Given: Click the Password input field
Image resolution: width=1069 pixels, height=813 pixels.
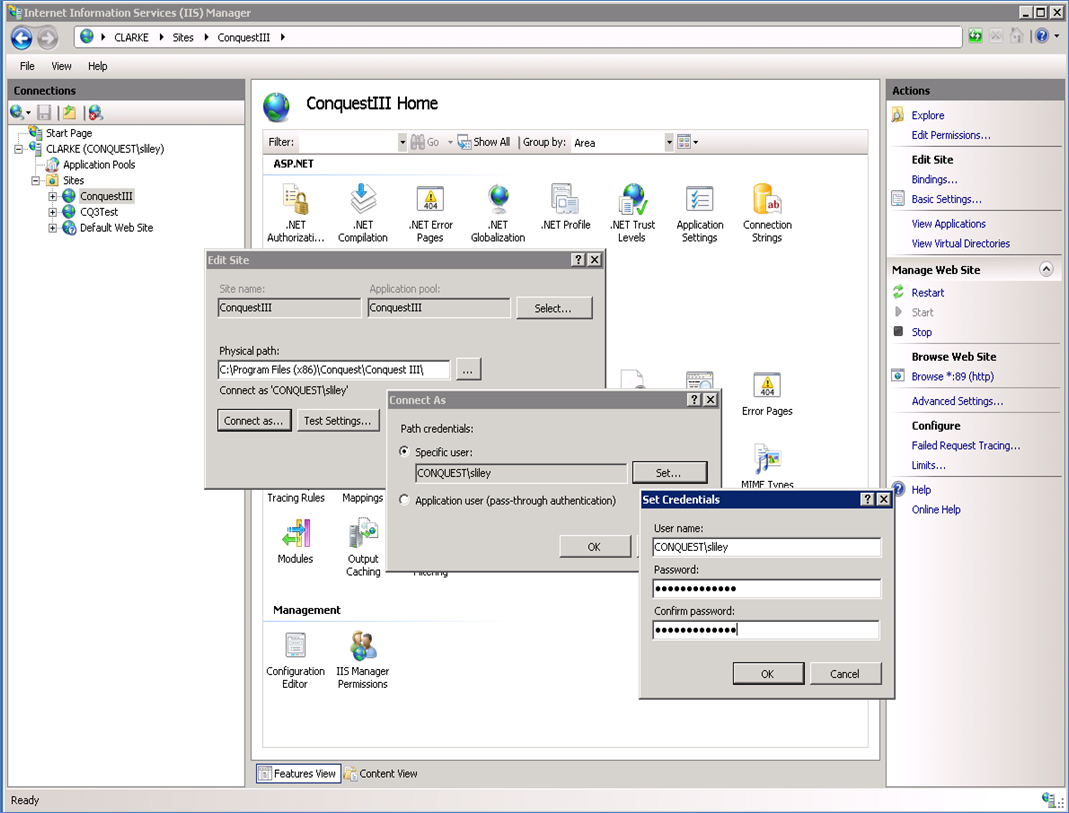Looking at the screenshot, I should (x=766, y=588).
